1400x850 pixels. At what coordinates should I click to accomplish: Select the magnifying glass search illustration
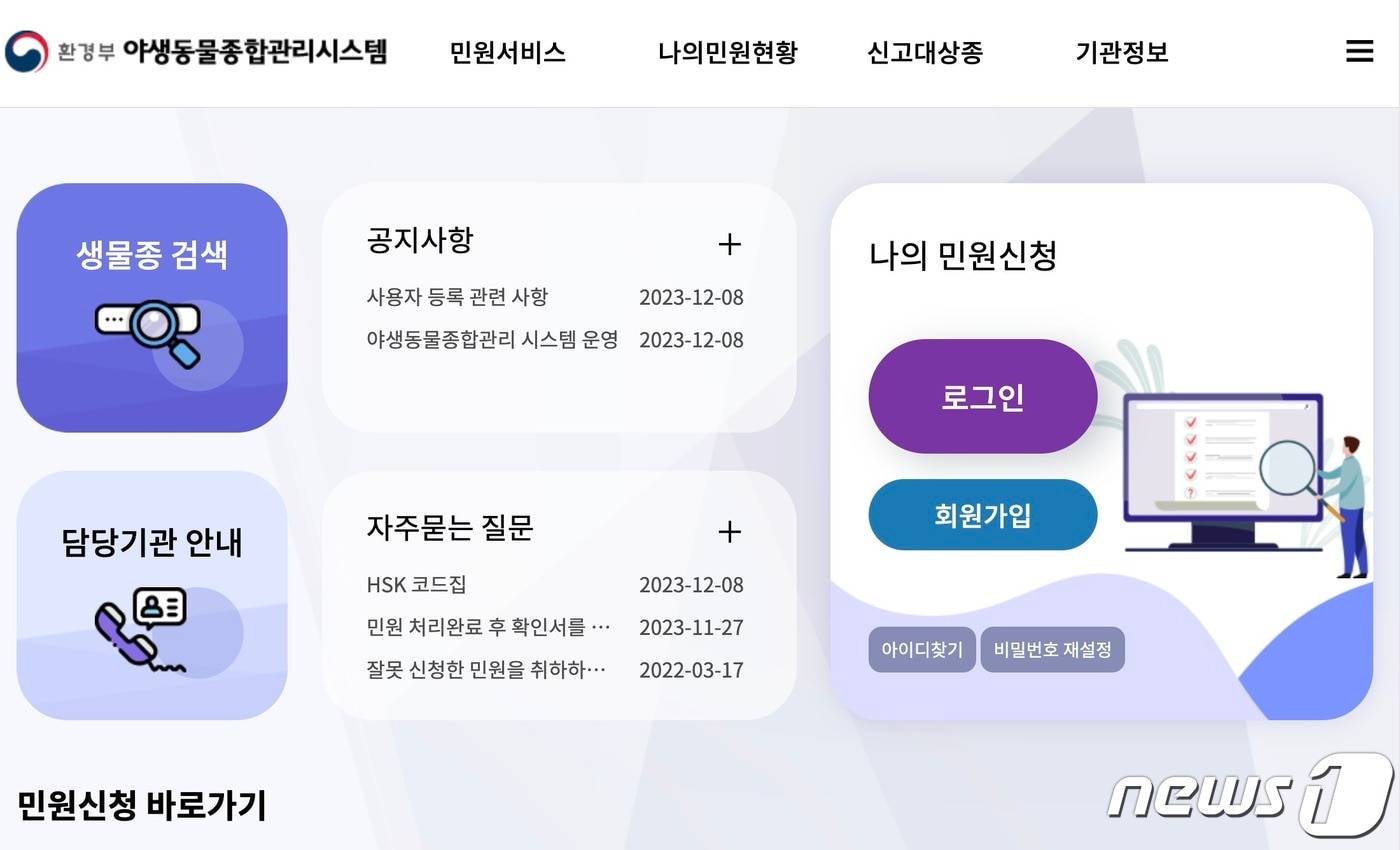[x=150, y=330]
